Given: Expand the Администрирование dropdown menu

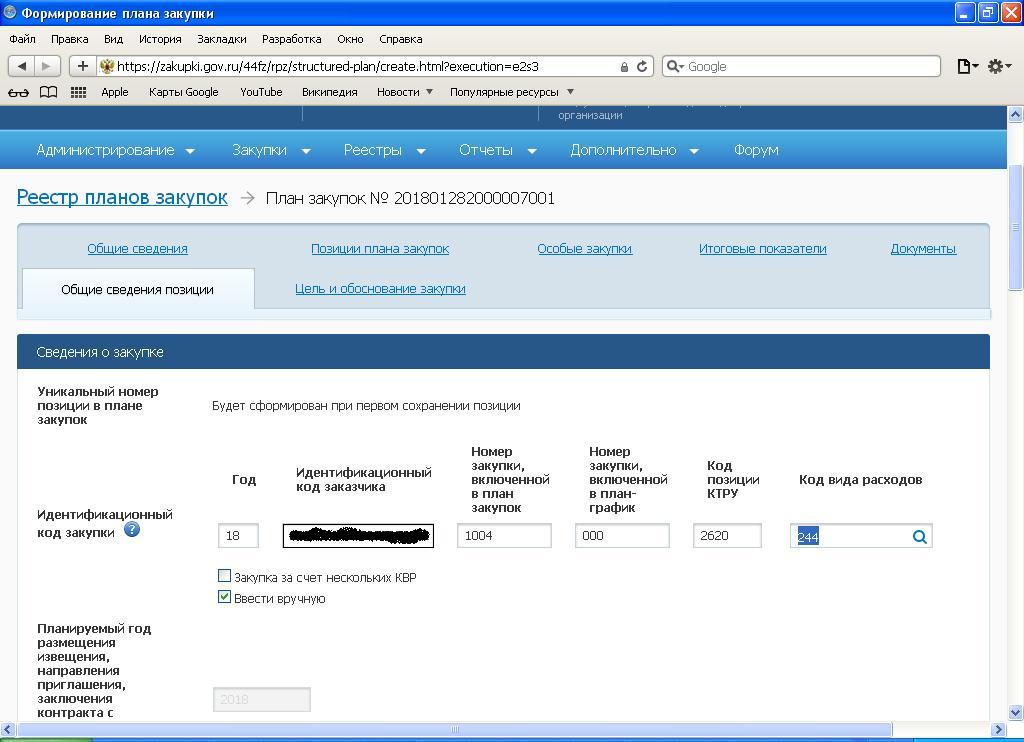Looking at the screenshot, I should click(x=115, y=150).
